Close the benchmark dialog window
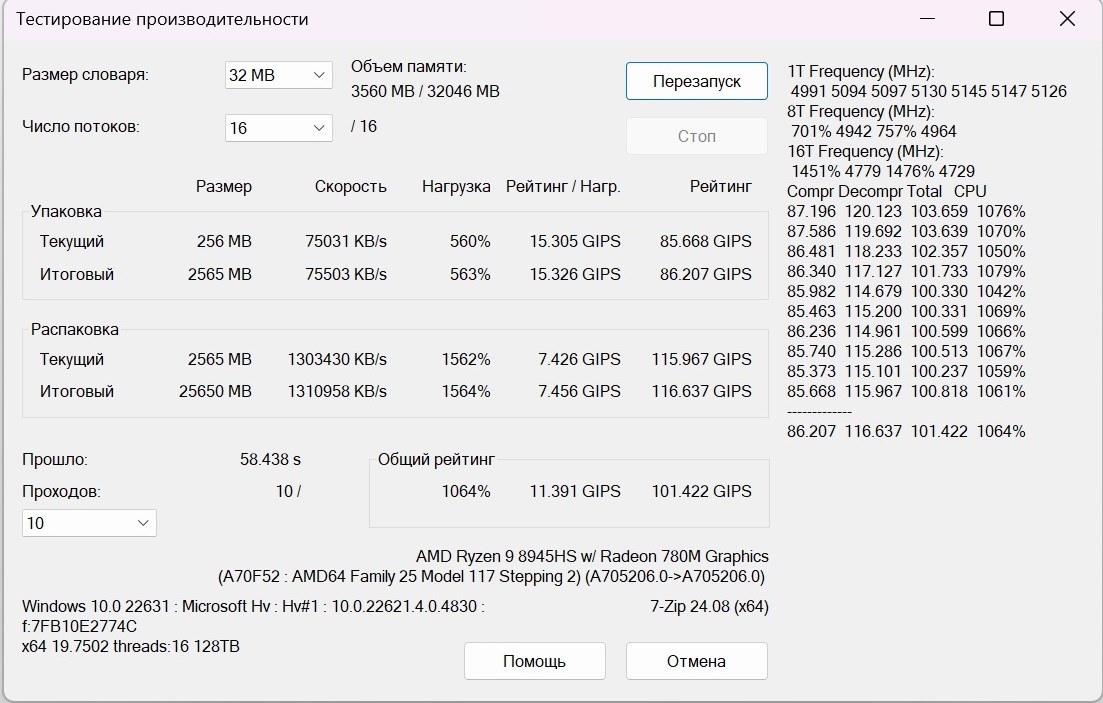 coord(1067,19)
